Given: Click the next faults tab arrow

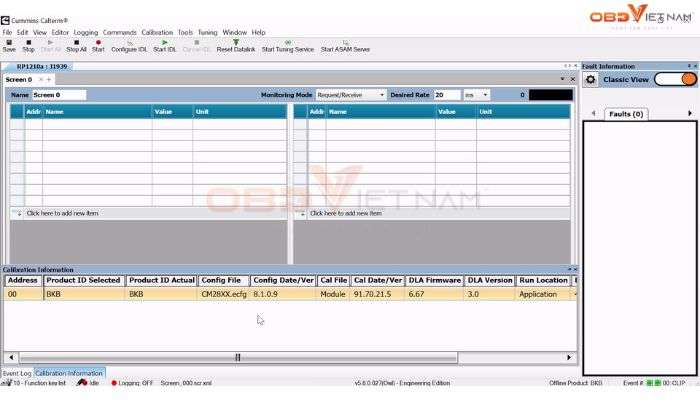Looking at the screenshot, I should pyautogui.click(x=690, y=113).
